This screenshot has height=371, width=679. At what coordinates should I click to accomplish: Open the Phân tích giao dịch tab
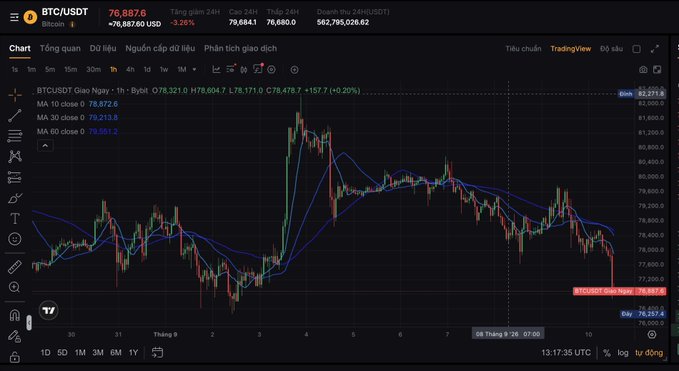coord(240,48)
